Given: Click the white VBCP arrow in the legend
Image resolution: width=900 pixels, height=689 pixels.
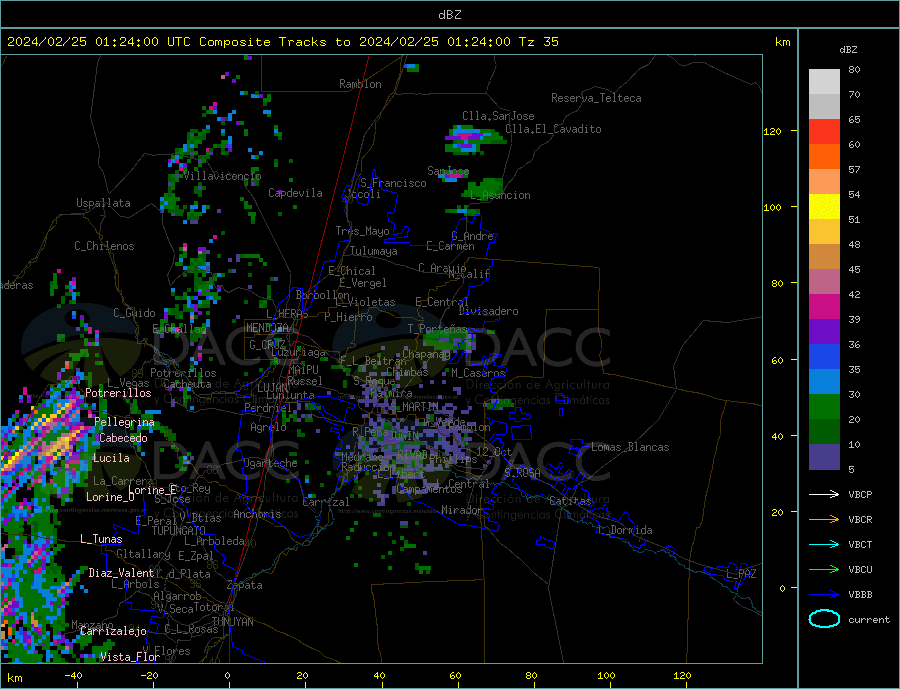Looking at the screenshot, I should click(x=824, y=494).
